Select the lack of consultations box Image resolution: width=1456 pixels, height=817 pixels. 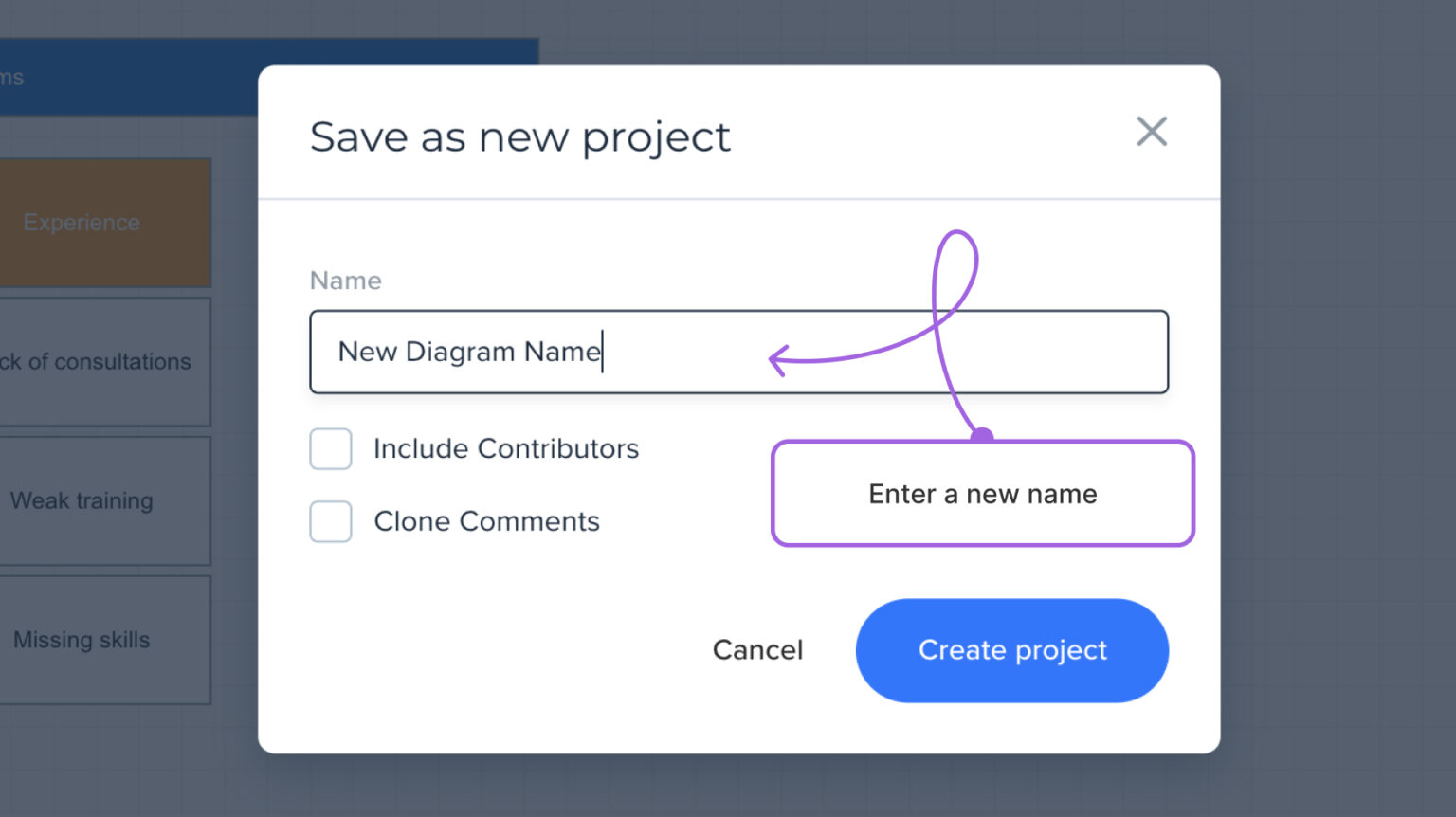[95, 361]
